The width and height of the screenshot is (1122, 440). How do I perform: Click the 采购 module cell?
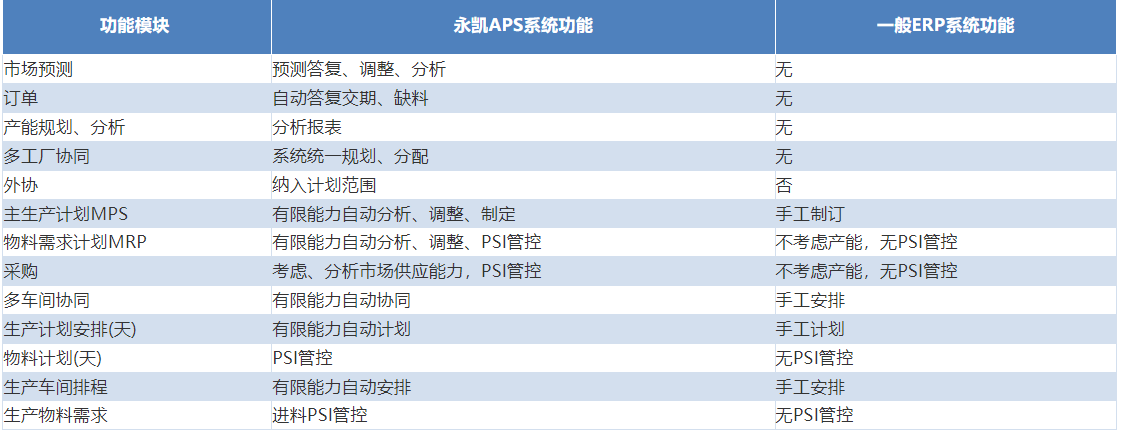(137, 271)
